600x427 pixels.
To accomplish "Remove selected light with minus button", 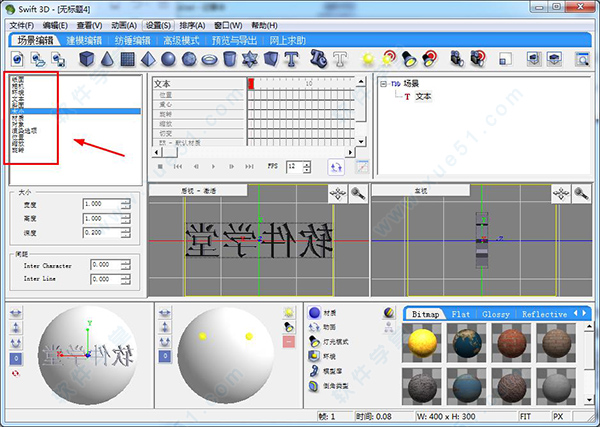I will tap(289, 342).
